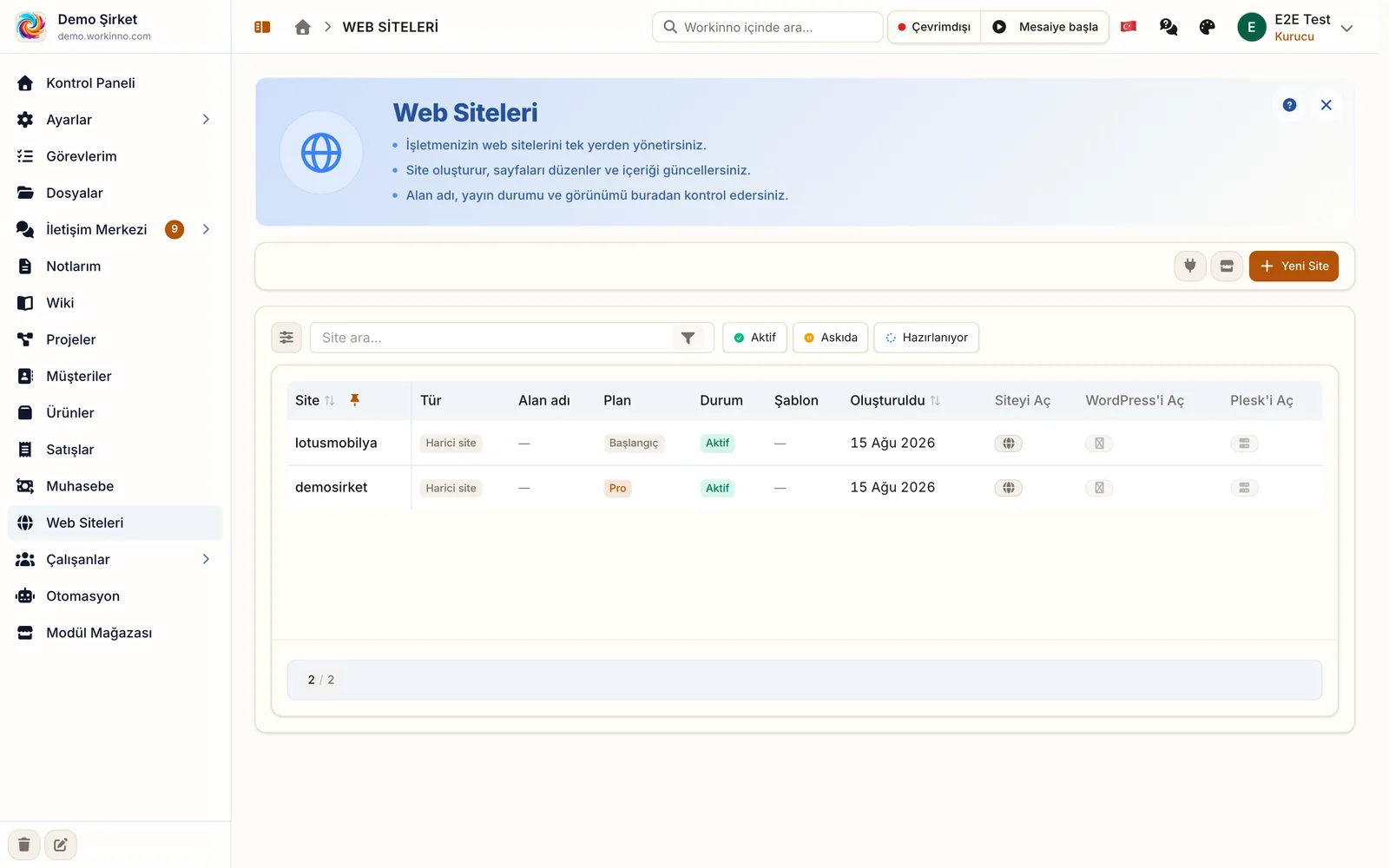Expand the İletişim Merkezi submenu chevron
This screenshot has width=1389, height=868.
pos(206,229)
